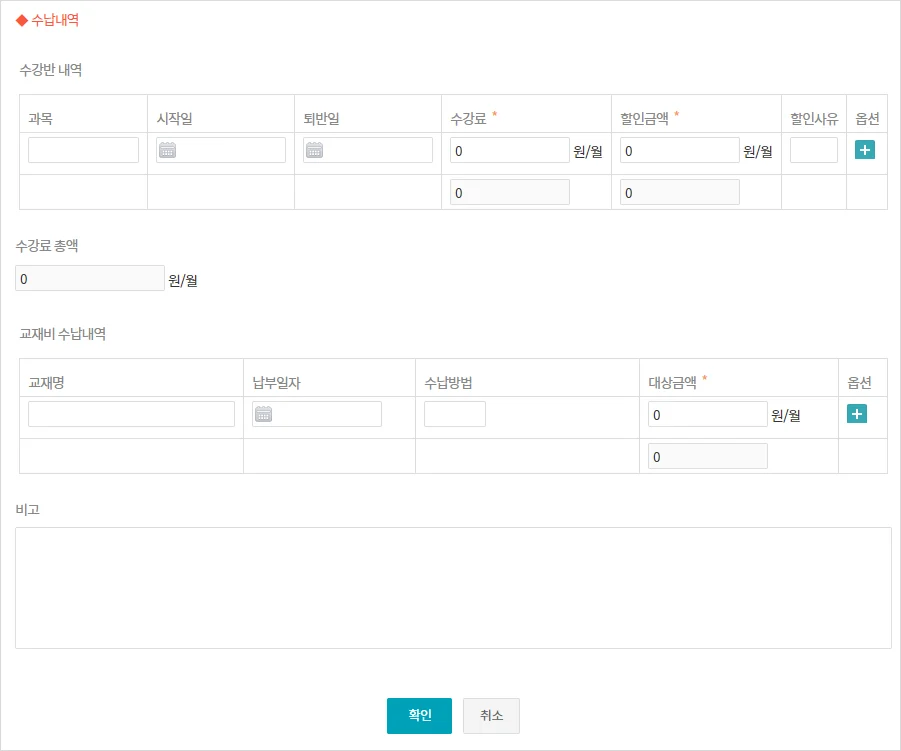Focus the 할인금액 amount field

[x=680, y=151]
